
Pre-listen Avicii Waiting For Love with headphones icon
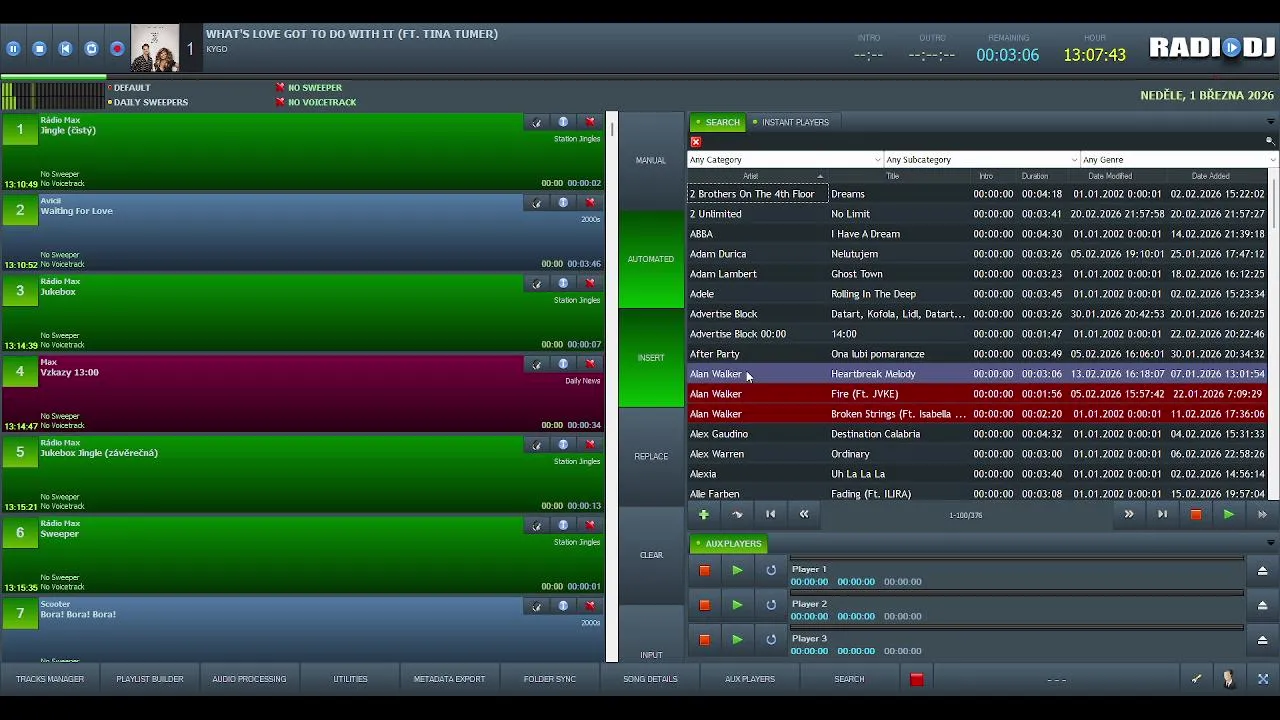[537, 203]
